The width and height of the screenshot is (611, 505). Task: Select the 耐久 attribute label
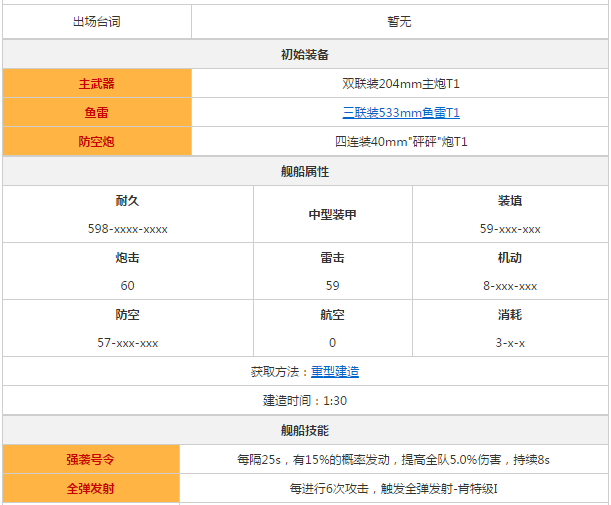click(x=127, y=201)
